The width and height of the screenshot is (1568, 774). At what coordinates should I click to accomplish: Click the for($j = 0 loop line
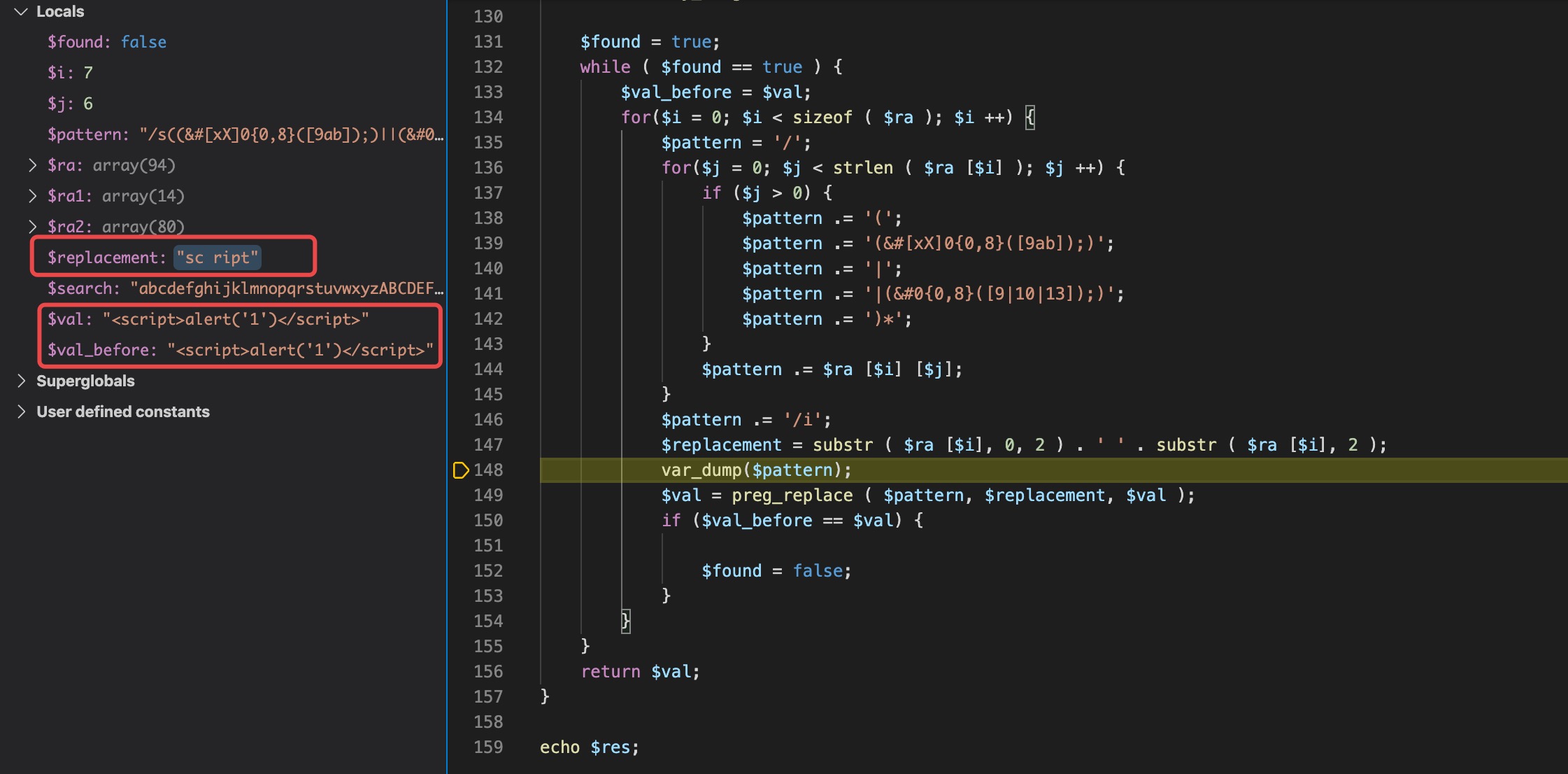click(893, 168)
